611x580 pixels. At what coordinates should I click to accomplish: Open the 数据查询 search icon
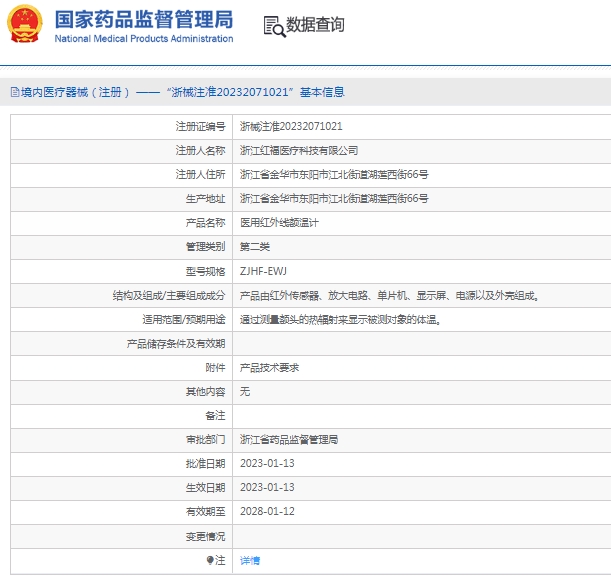coord(274,27)
